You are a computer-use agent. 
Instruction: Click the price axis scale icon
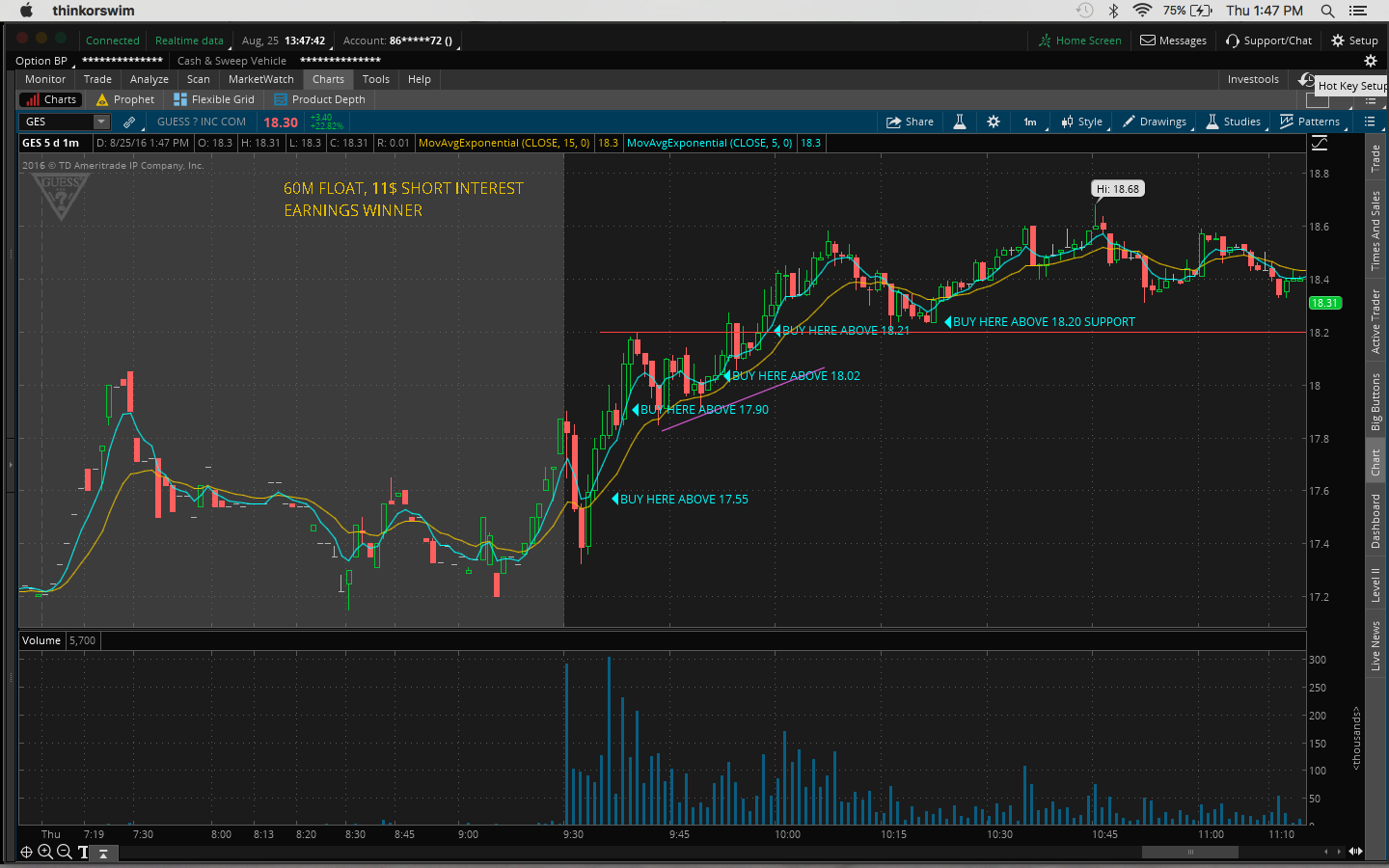(1320, 143)
